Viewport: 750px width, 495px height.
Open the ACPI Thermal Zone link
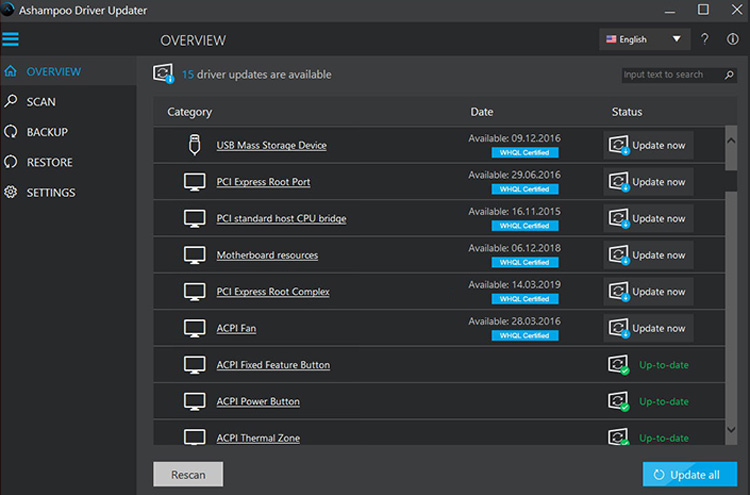[258, 438]
